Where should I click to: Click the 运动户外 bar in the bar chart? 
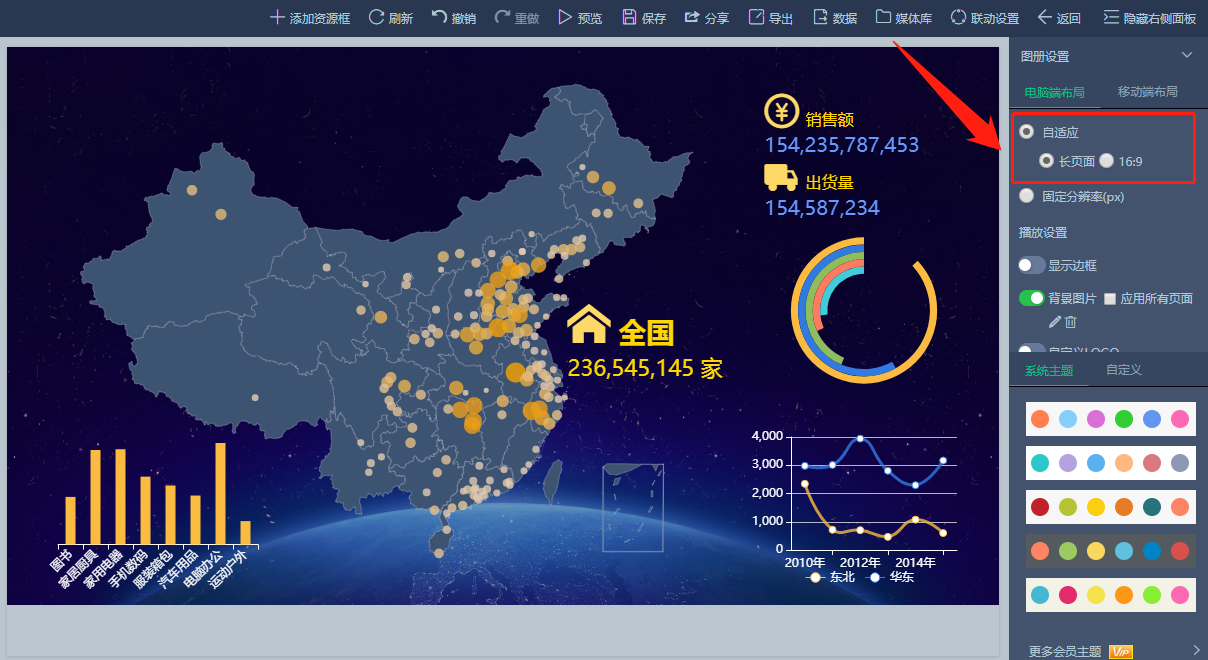click(245, 532)
